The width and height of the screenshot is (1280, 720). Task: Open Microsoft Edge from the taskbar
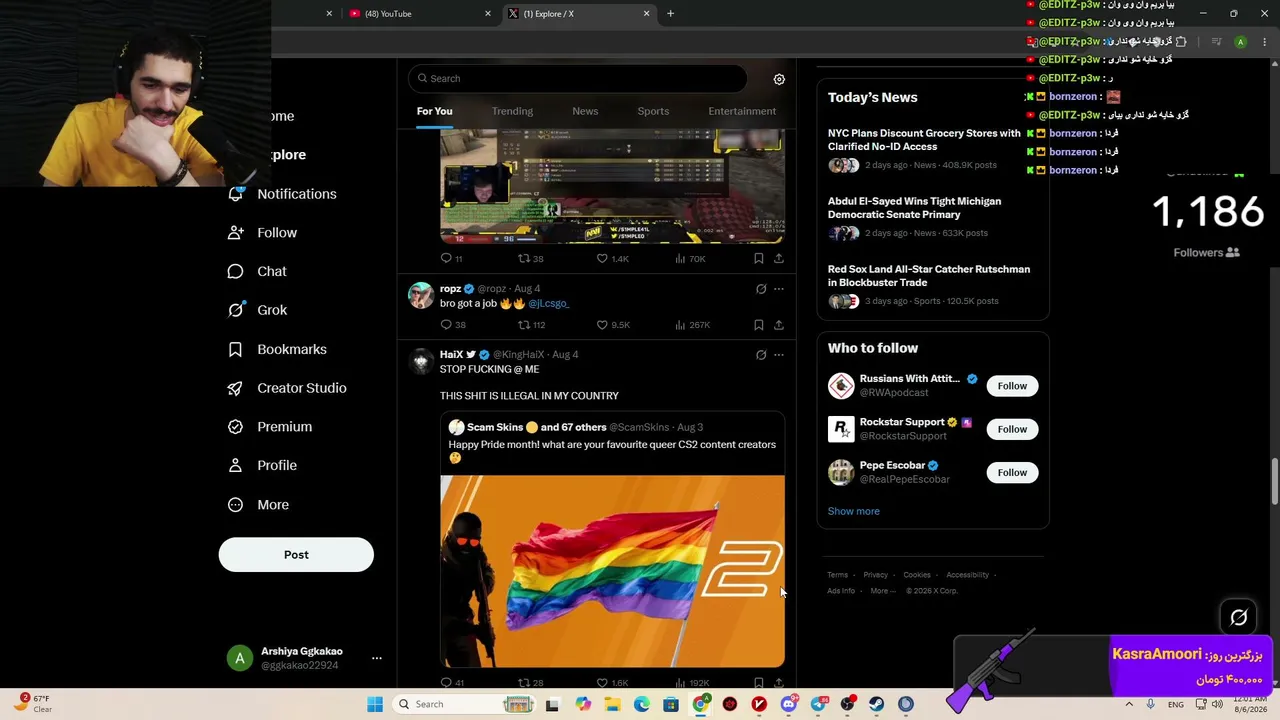coord(641,704)
